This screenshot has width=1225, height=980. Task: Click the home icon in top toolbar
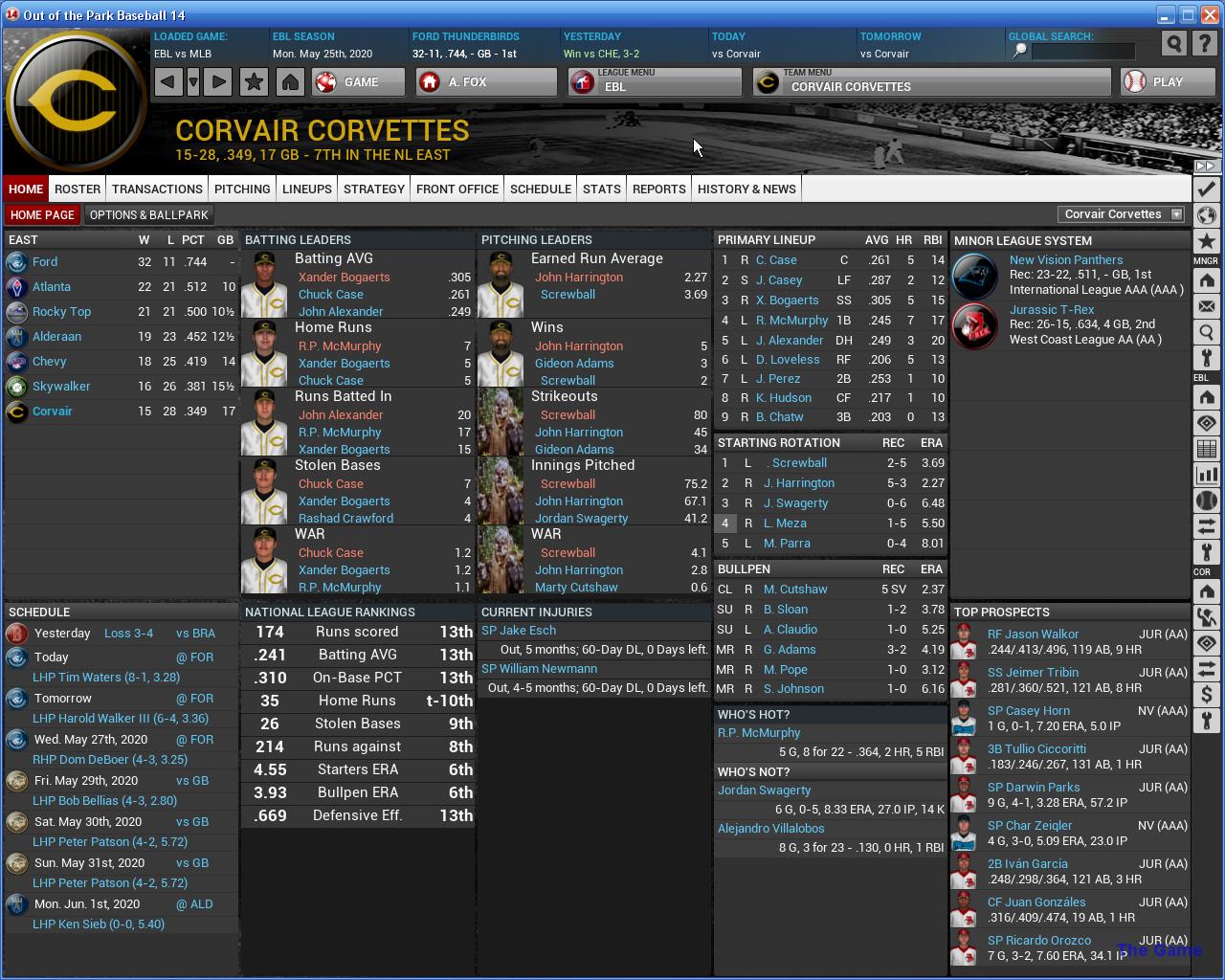coord(290,82)
